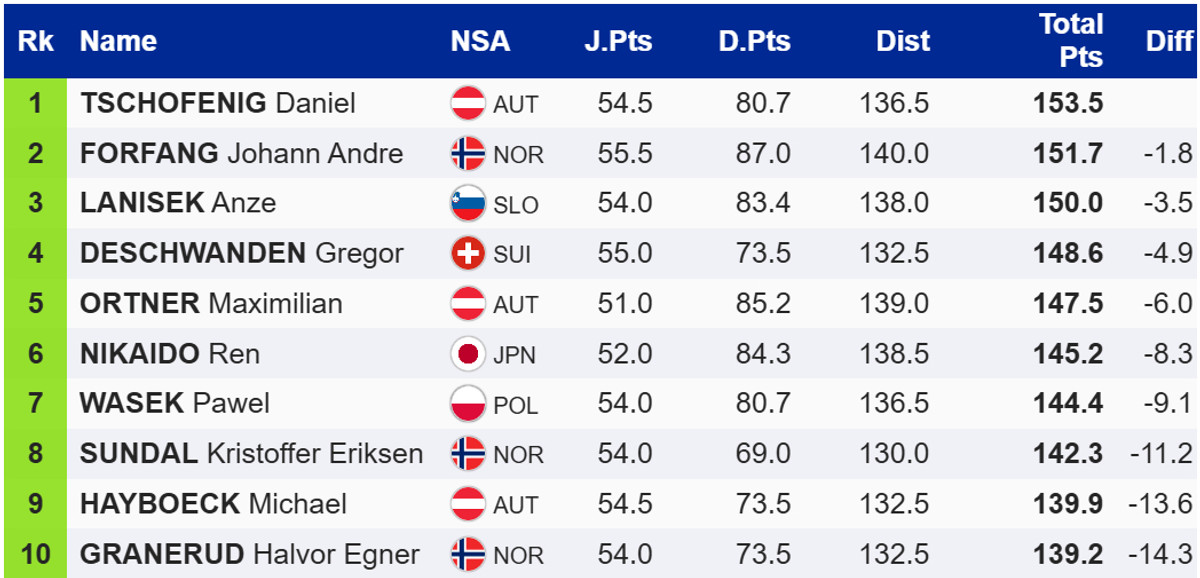The image size is (1200, 578).
Task: Click the Slovenian flag beside Lanisek
Action: pos(467,204)
